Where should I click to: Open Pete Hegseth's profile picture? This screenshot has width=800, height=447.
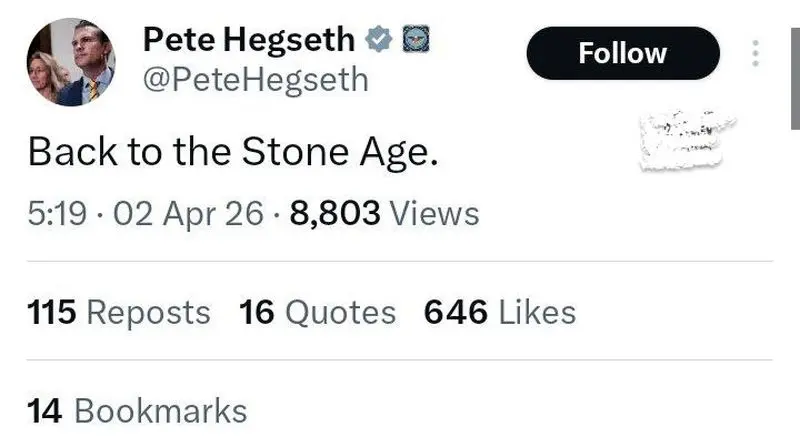pyautogui.click(x=70, y=62)
